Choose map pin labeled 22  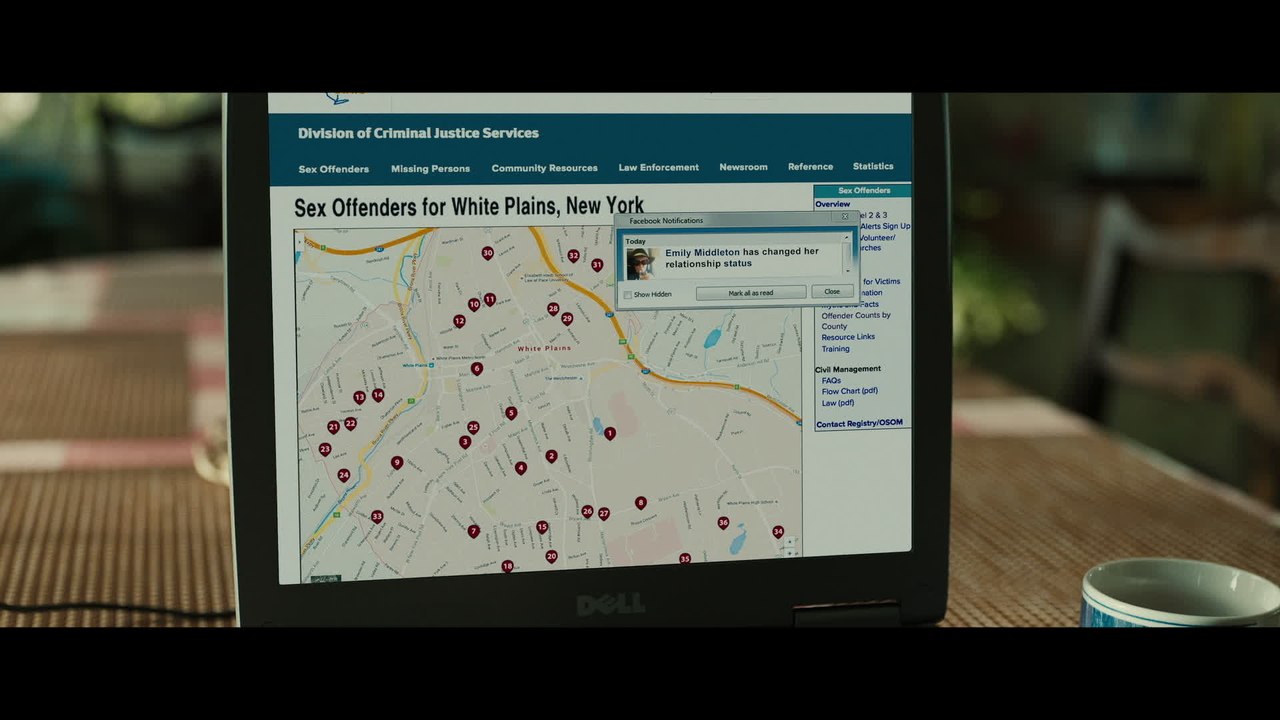tap(350, 423)
